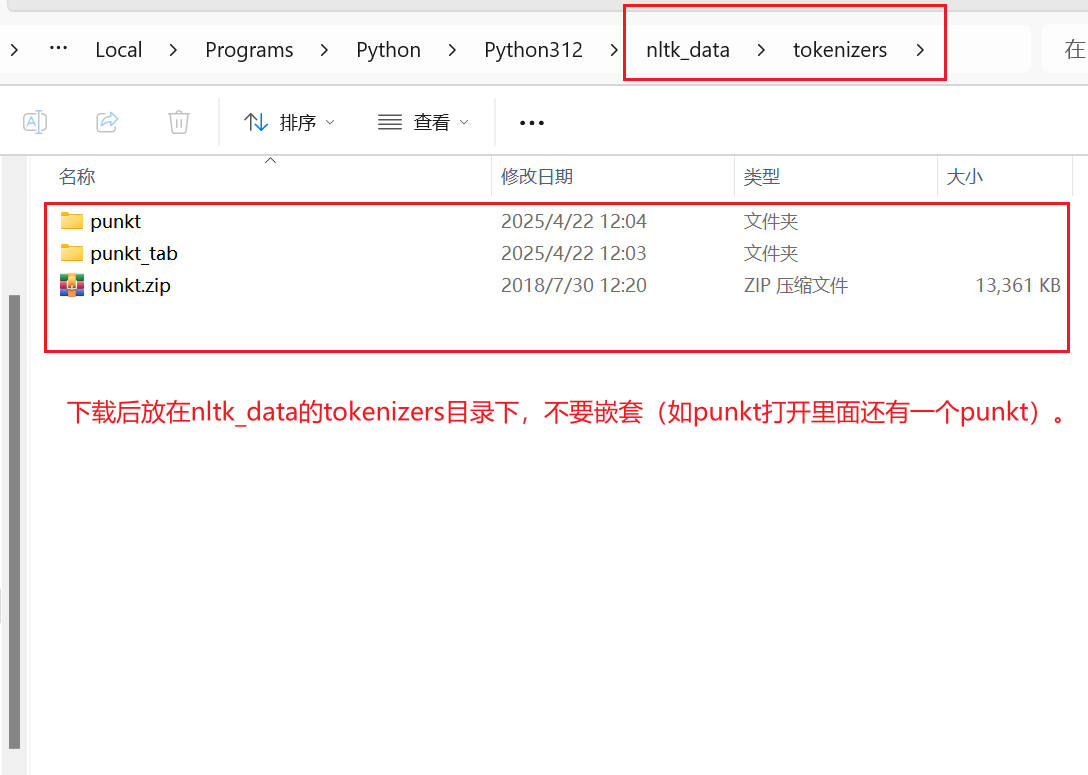Open the punkt folder icon
Screen dimensions: 1088x775
(73, 220)
